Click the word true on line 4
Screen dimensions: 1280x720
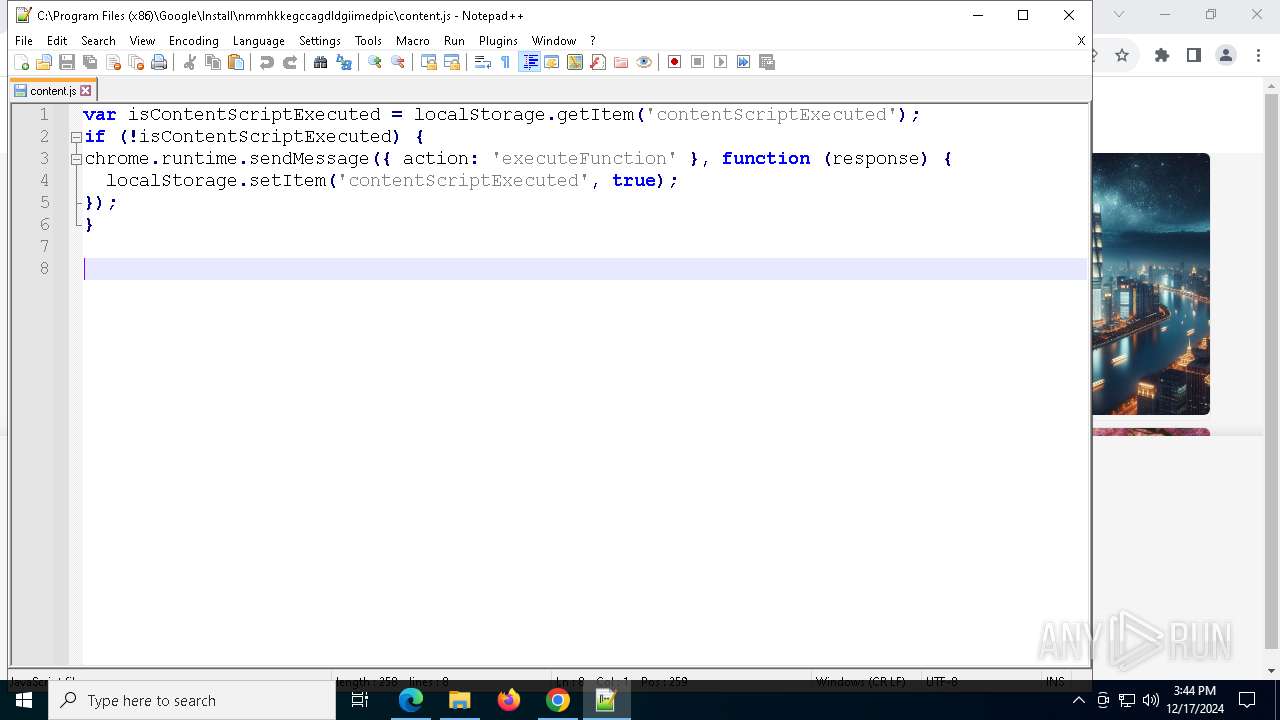634,181
